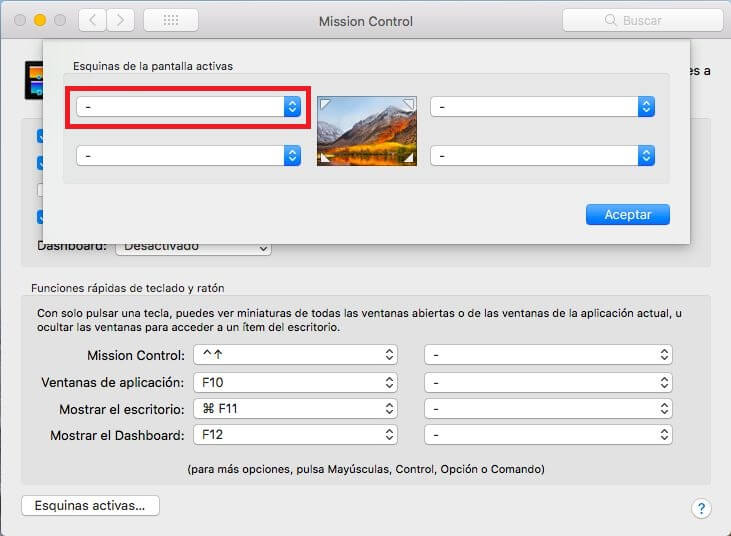This screenshot has width=731, height=536.
Task: Click the '(para más opciones, pulsa Mayúsculas…)' hint
Action: click(x=366, y=469)
